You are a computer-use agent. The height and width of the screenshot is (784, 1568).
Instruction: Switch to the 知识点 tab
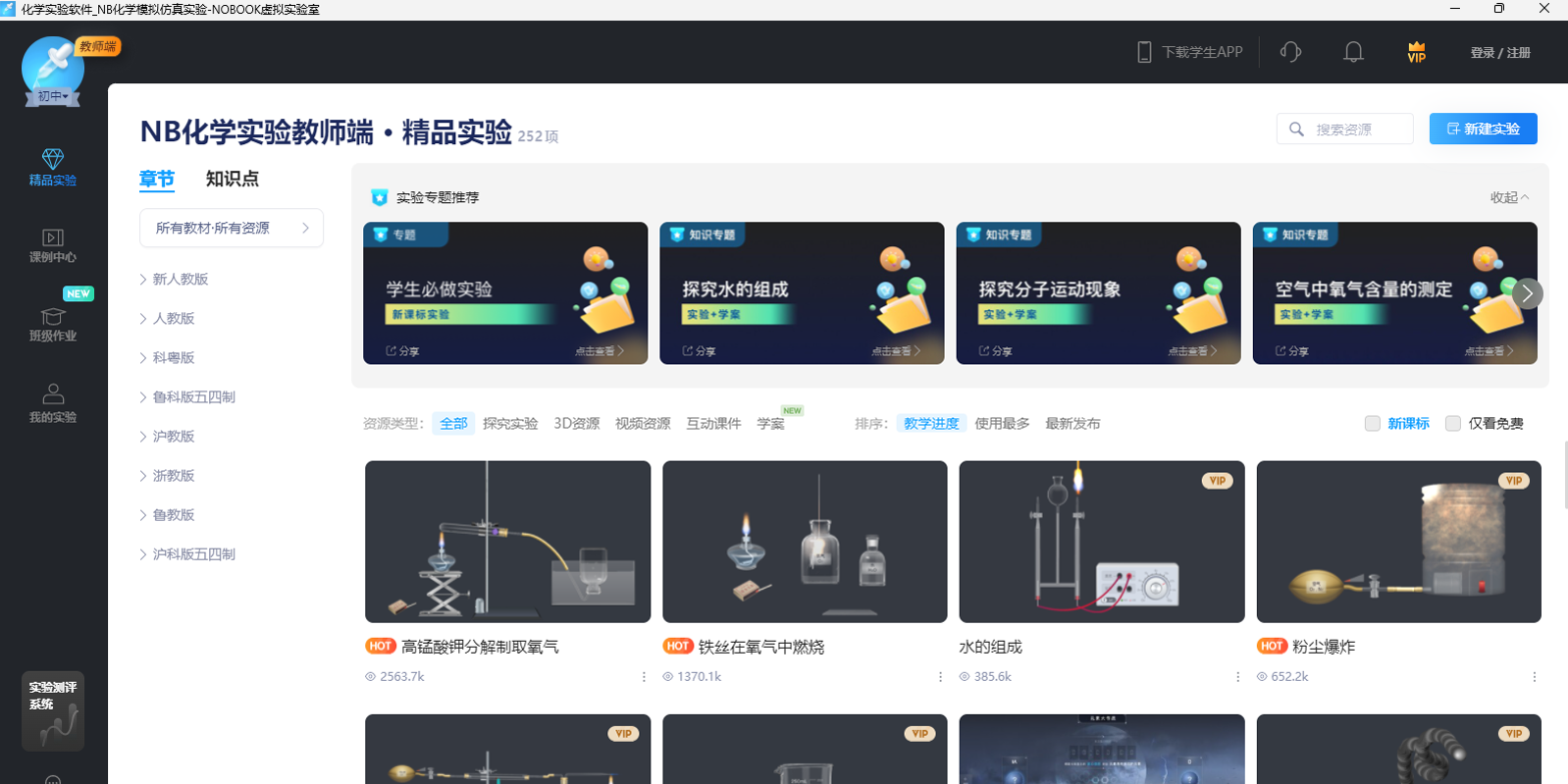pyautogui.click(x=233, y=179)
